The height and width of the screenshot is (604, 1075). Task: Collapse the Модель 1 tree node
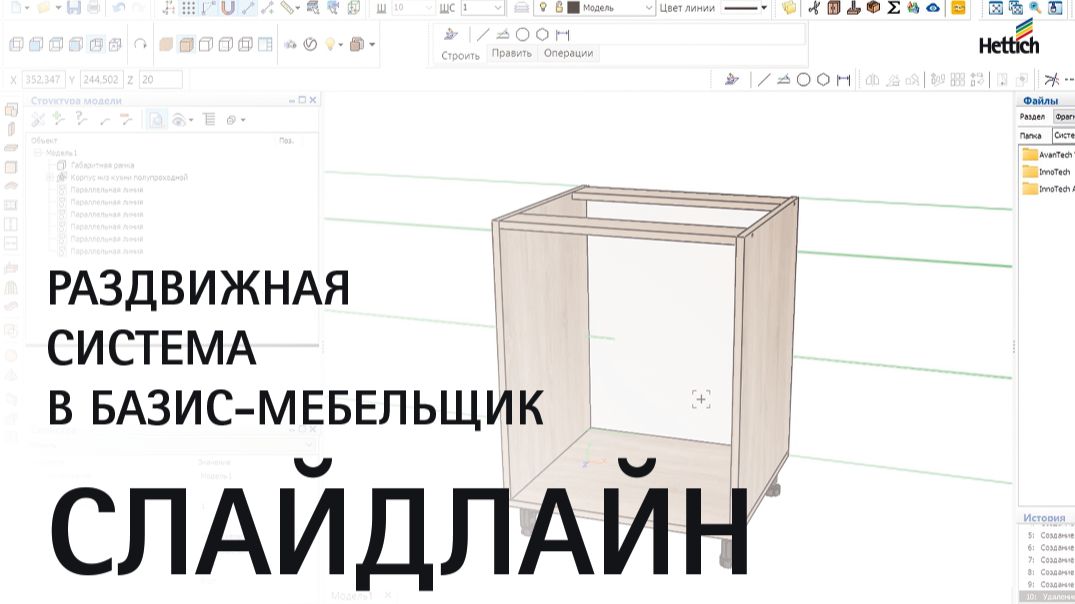click(x=38, y=153)
